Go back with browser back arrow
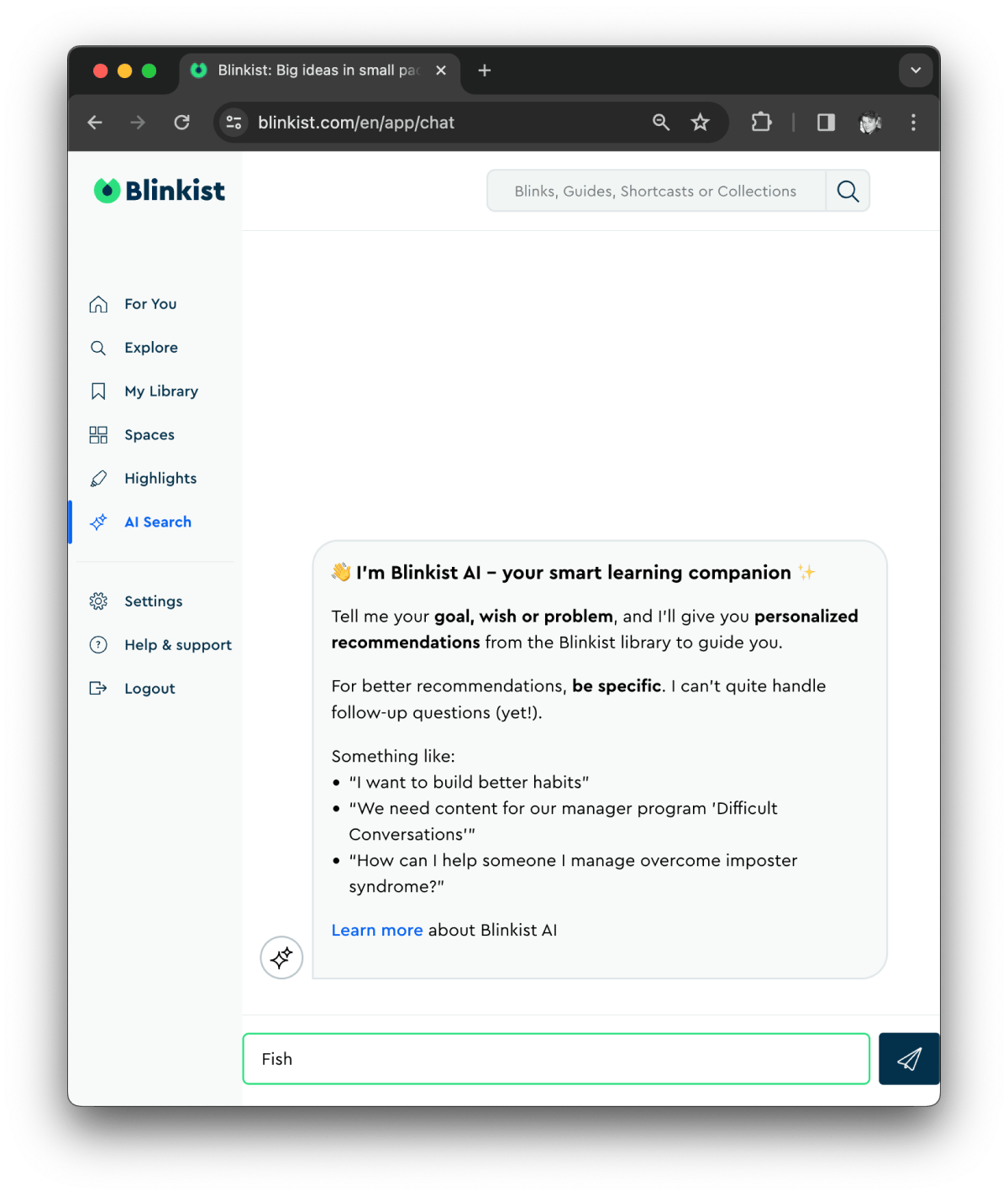The image size is (1008, 1196). tap(95, 123)
